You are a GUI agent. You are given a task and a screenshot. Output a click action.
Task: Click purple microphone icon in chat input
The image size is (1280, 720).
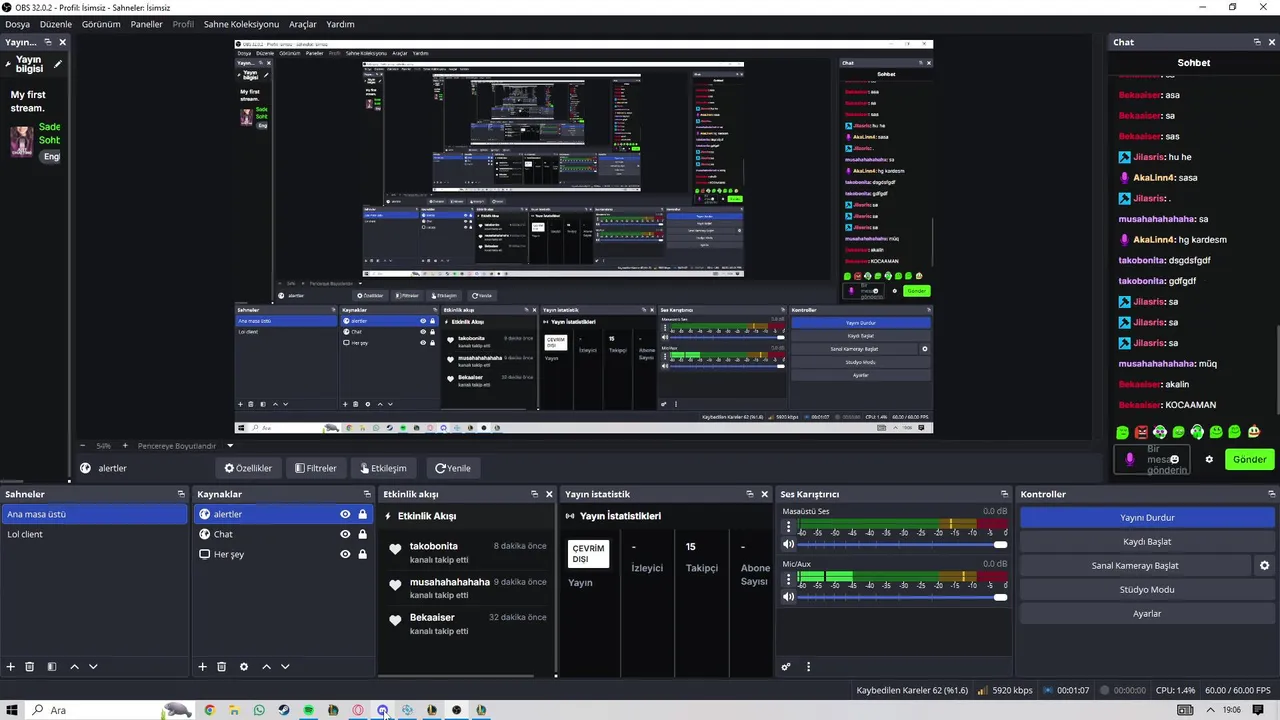(x=1130, y=459)
